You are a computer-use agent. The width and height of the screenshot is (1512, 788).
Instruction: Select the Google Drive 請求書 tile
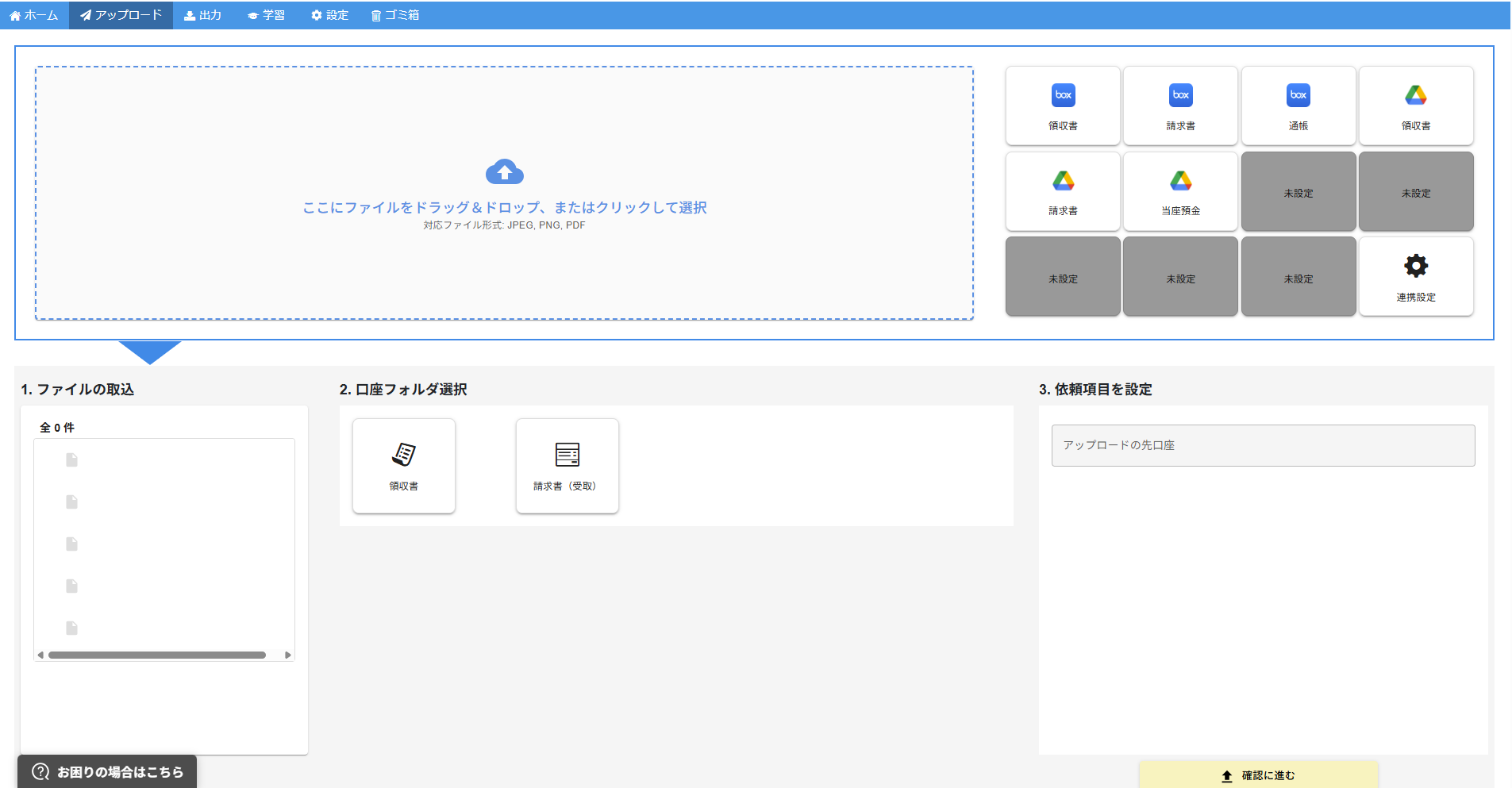[1063, 191]
